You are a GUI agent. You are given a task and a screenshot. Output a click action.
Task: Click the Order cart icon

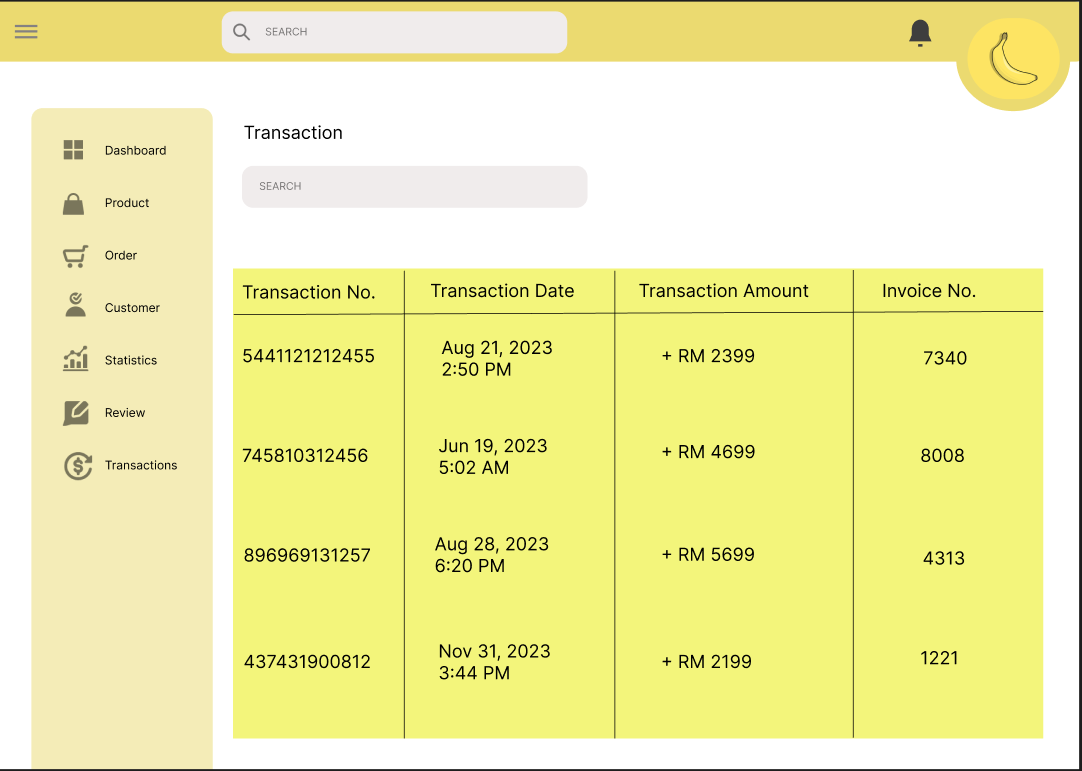[75, 256]
